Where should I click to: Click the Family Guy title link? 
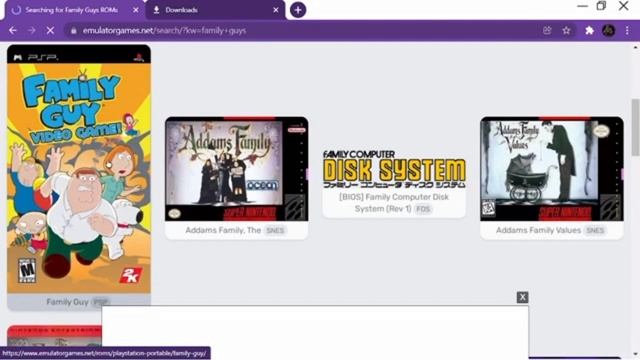(x=67, y=302)
